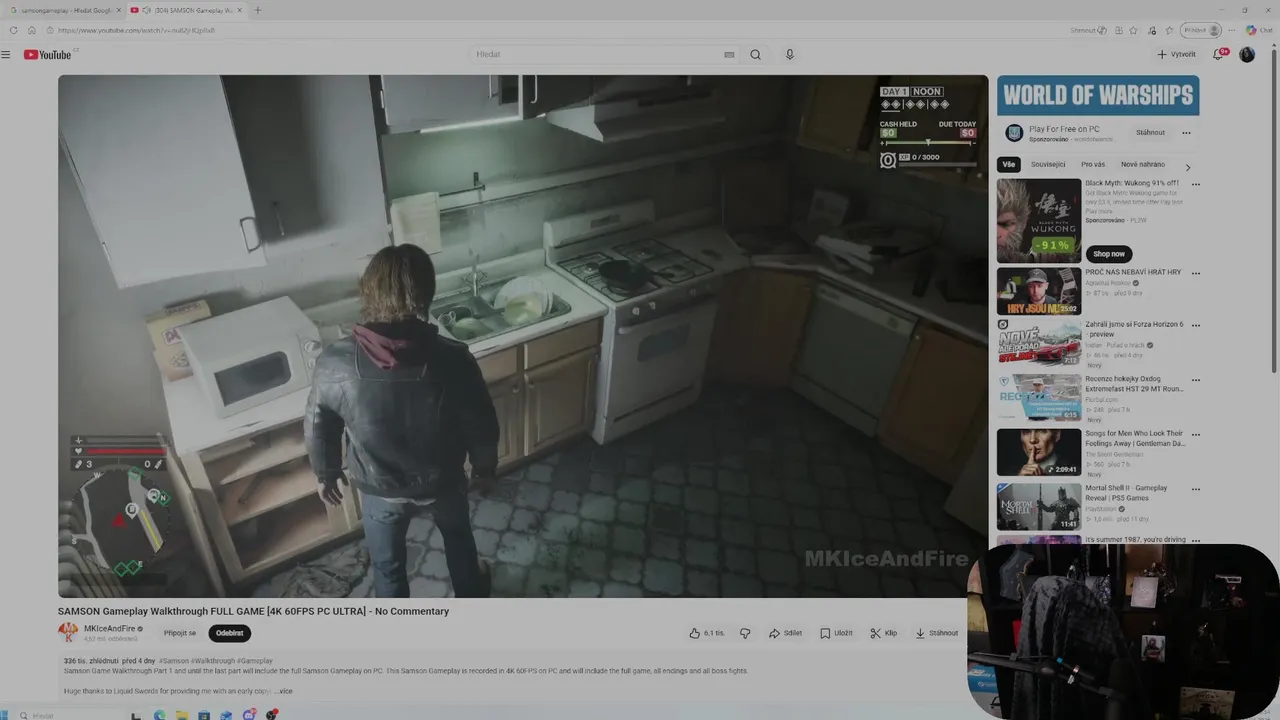Select the Nově nahráno filter chip
This screenshot has width=1280, height=720.
click(x=1143, y=164)
